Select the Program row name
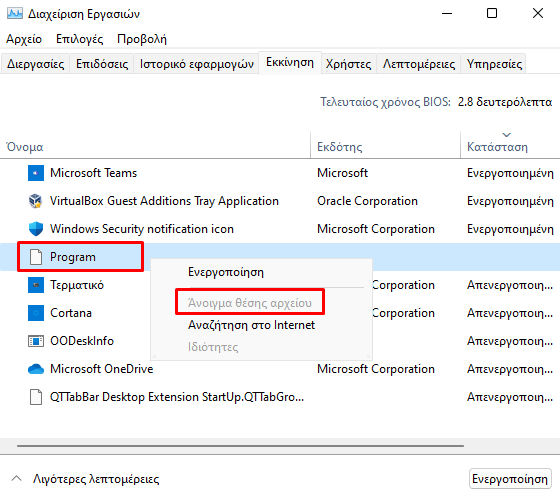This screenshot has height=500, width=560. [73, 257]
